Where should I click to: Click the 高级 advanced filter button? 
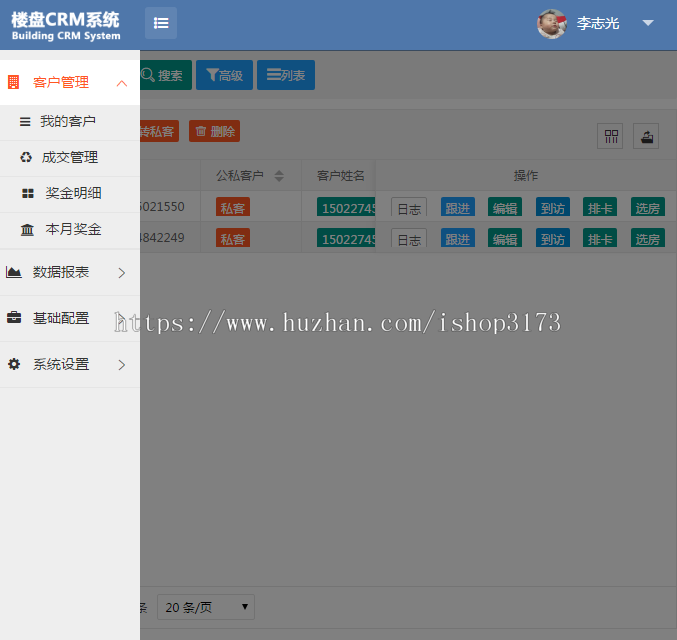tap(224, 75)
